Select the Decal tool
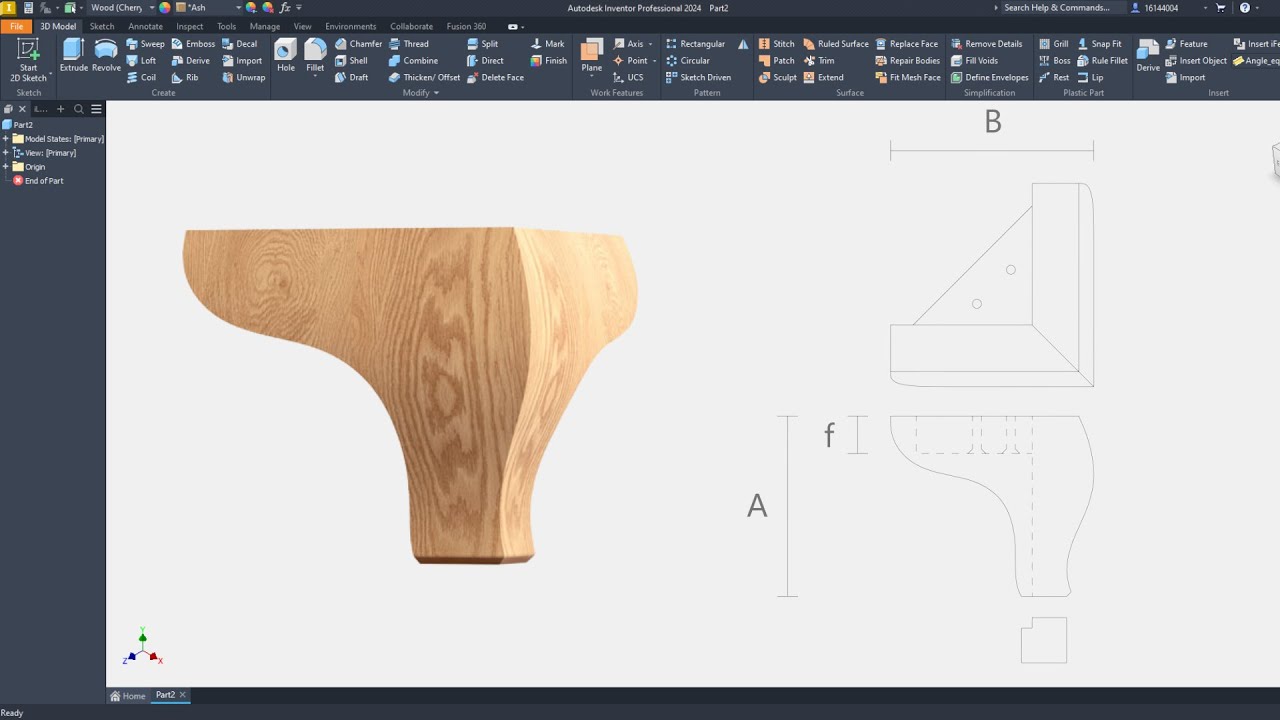1280x720 pixels. click(x=240, y=44)
